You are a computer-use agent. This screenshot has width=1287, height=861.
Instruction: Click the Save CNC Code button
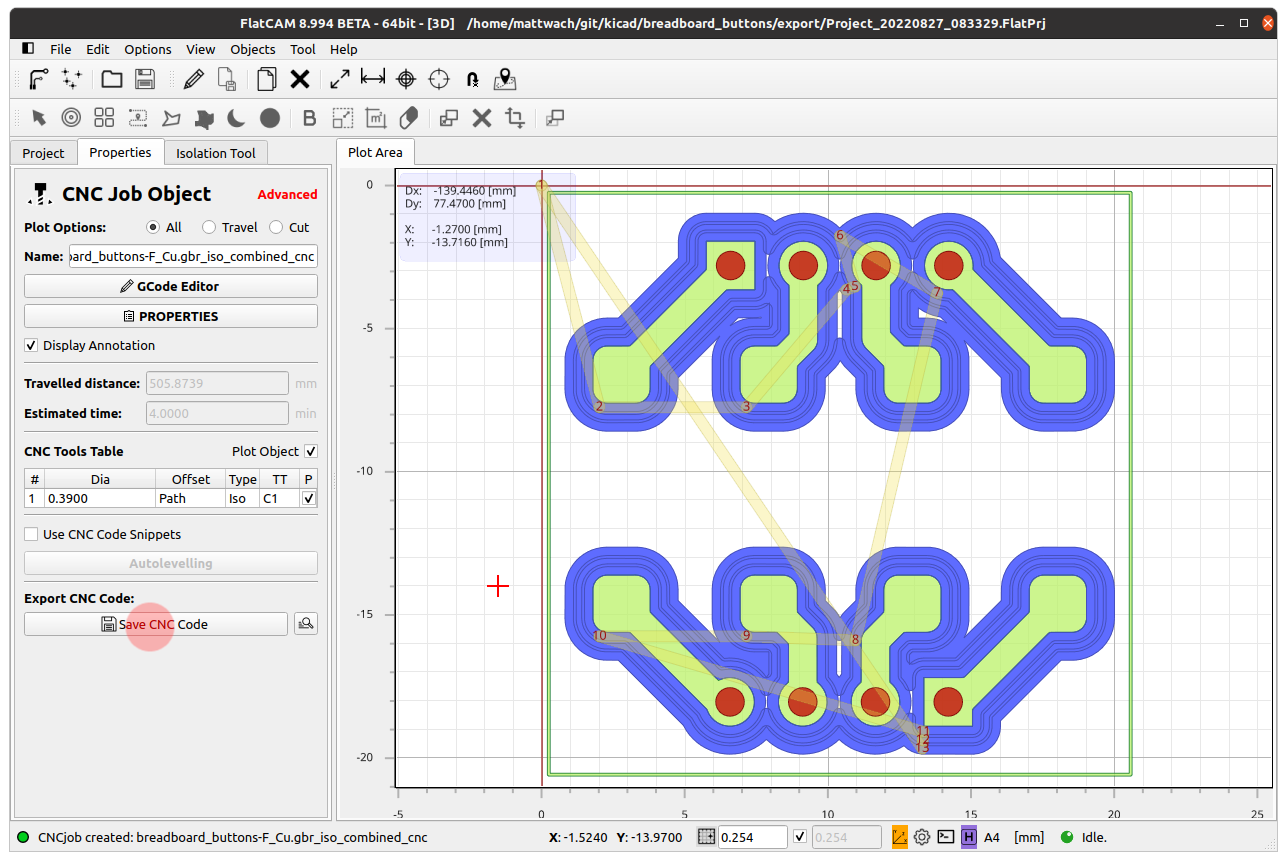click(x=156, y=624)
